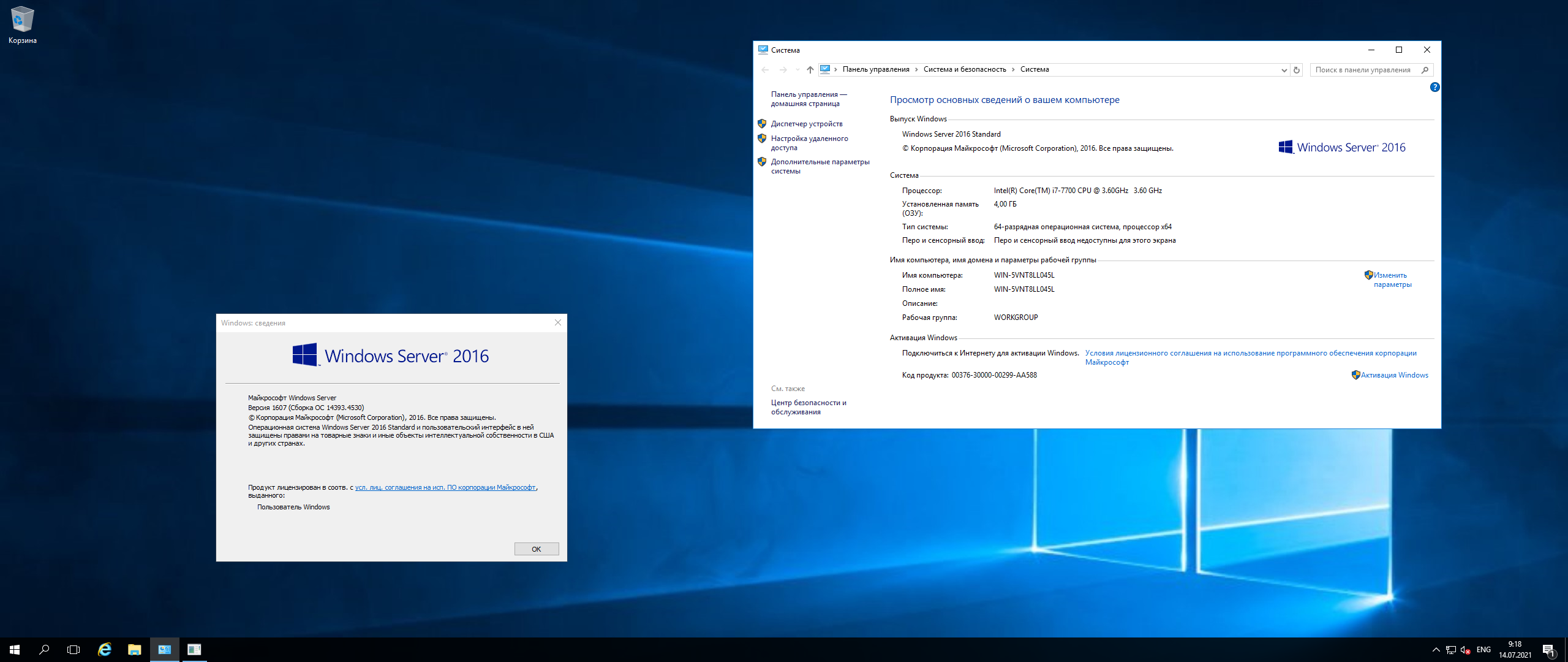Open File Explorer from the taskbar

click(x=135, y=650)
